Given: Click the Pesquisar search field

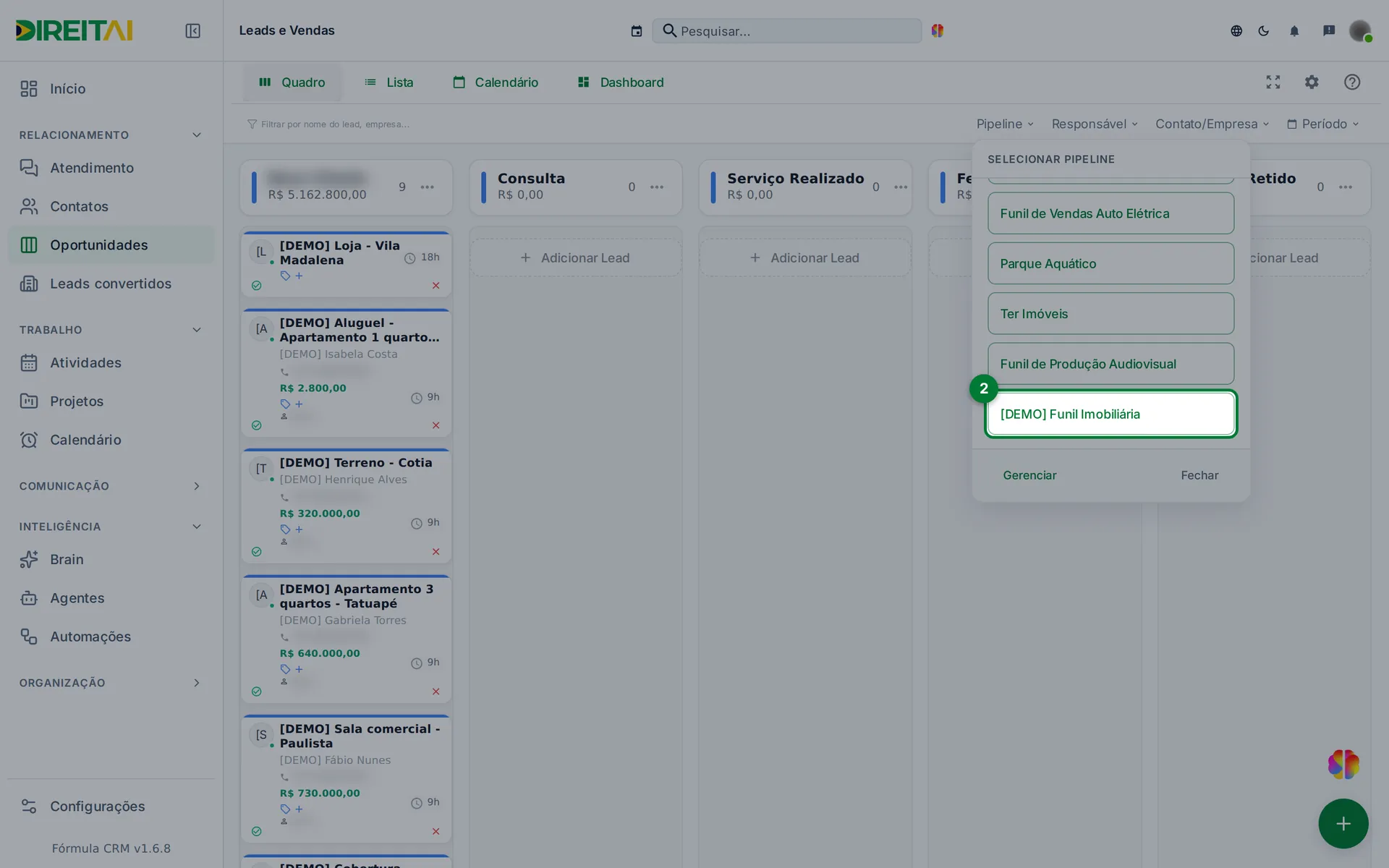Looking at the screenshot, I should 787,31.
